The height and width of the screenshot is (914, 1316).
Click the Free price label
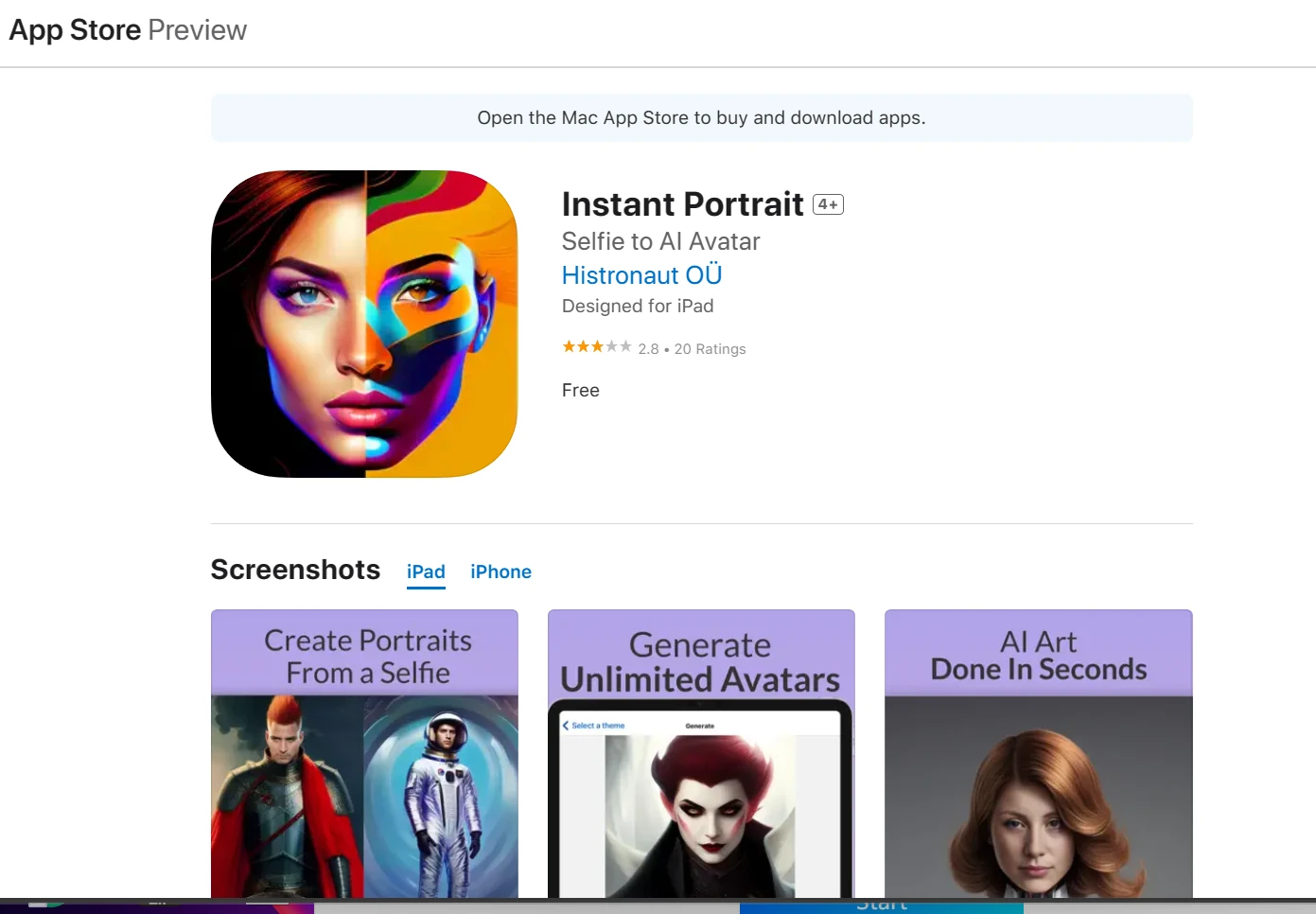coord(580,390)
